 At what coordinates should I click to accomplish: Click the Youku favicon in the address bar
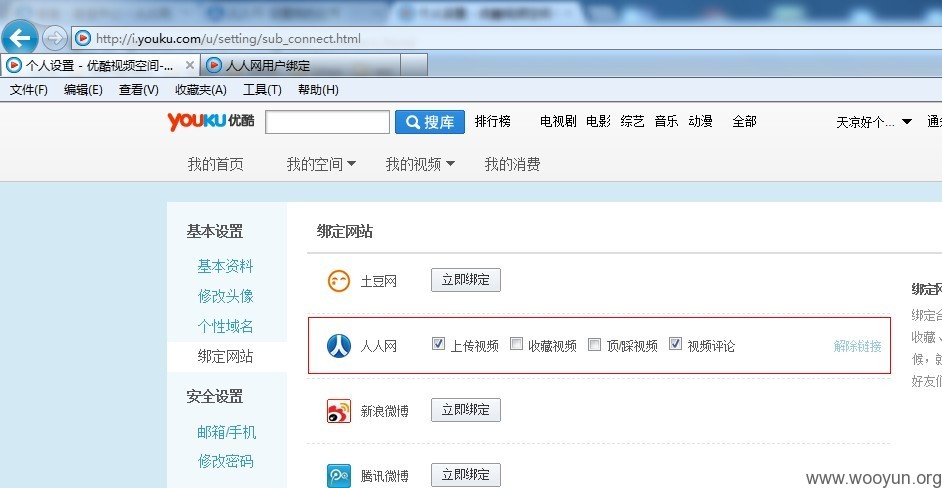[x=83, y=38]
